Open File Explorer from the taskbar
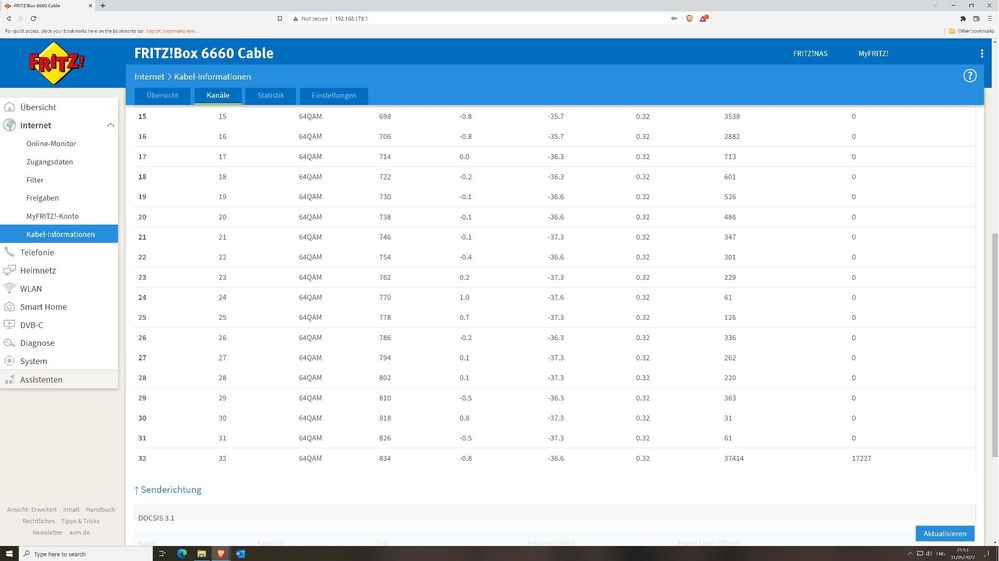 [201, 553]
